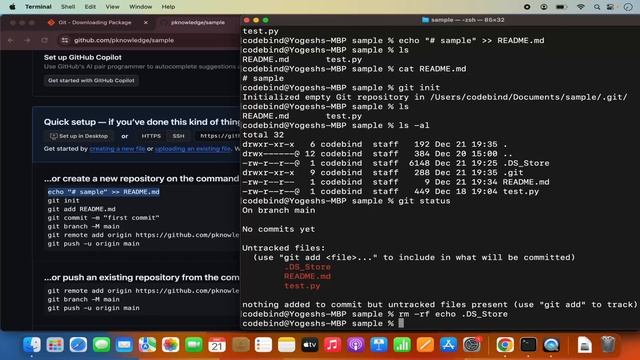640x360 pixels.
Task: Open the Terminal app menu
Action: (x=38, y=7)
